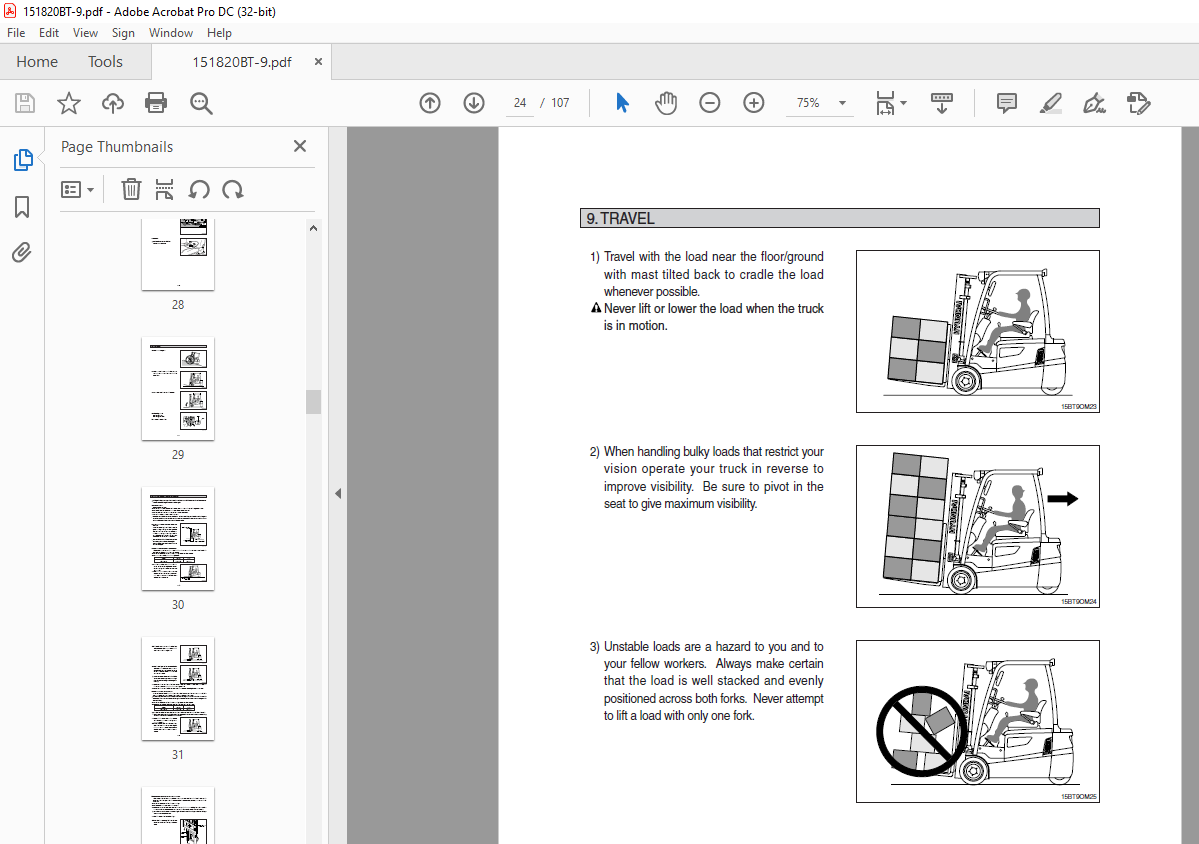Activate the hand pan tool
1199x844 pixels.
666,103
